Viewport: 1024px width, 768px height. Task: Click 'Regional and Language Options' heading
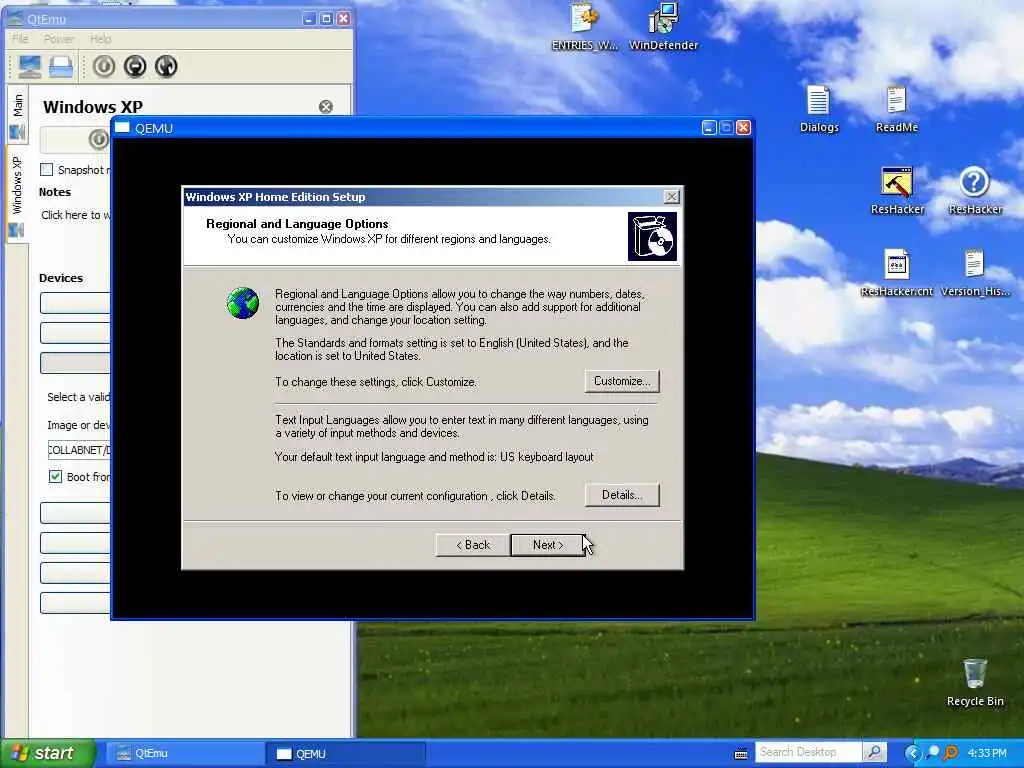(x=297, y=223)
